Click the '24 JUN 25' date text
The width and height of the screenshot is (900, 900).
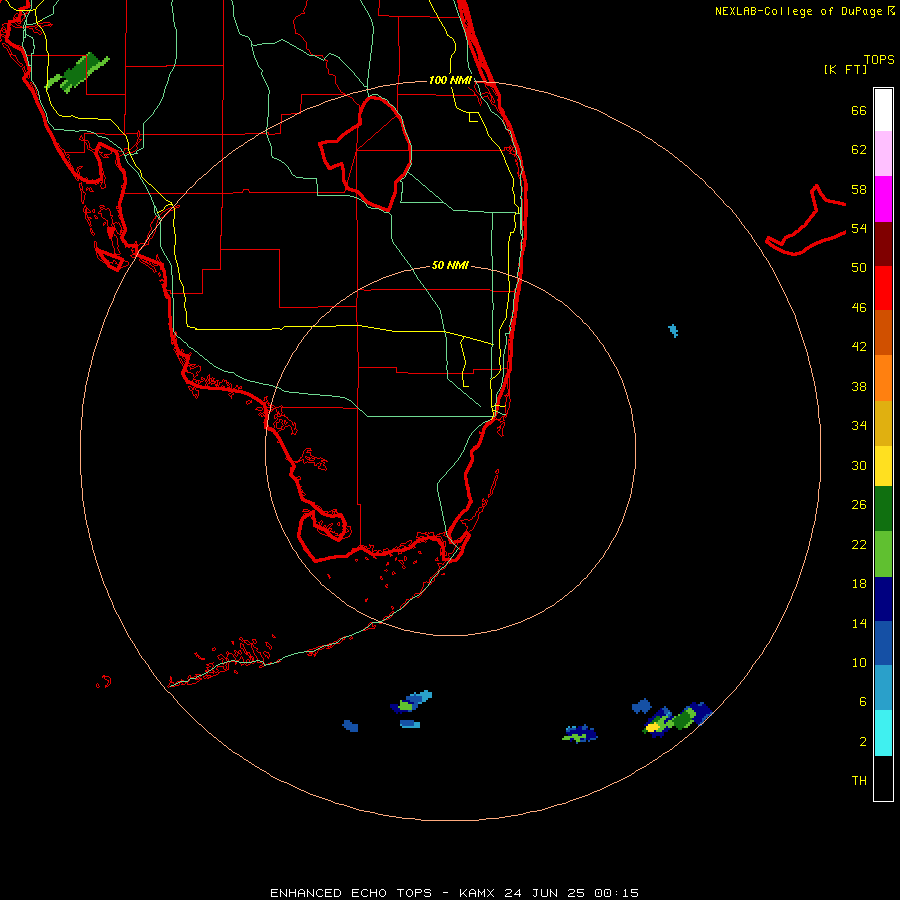click(x=545, y=893)
